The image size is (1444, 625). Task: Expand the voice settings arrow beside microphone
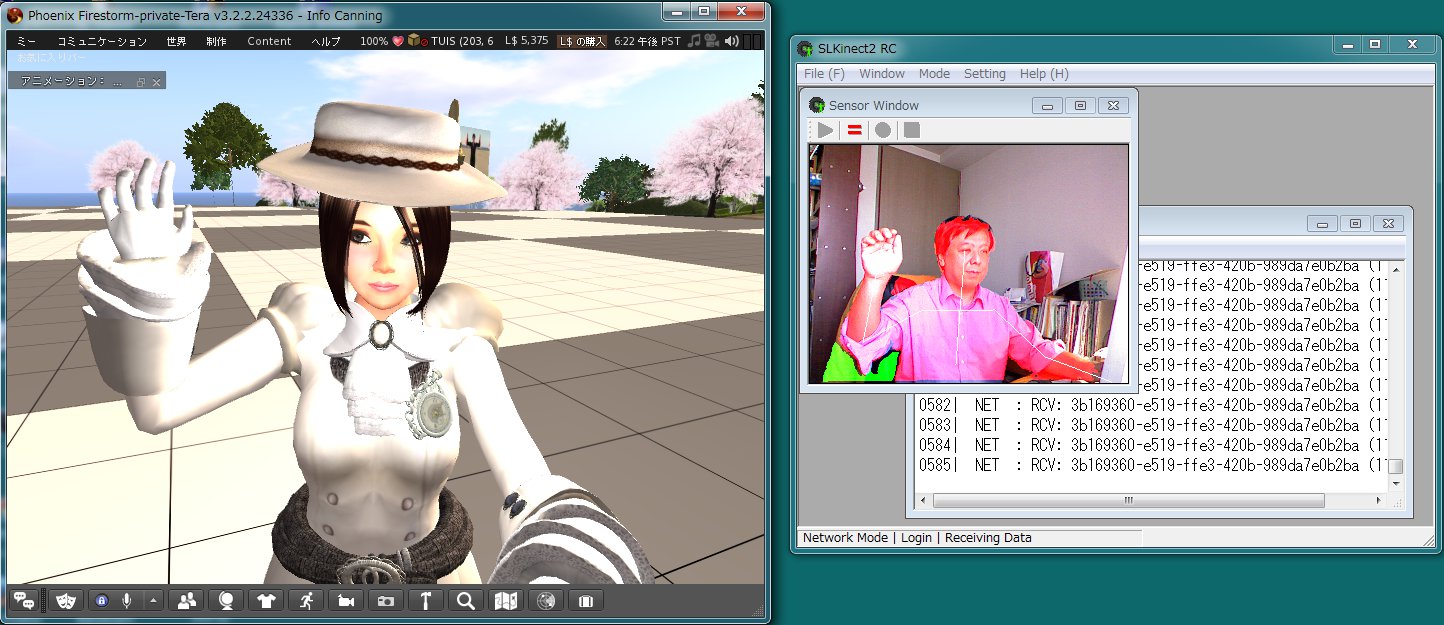coord(153,600)
